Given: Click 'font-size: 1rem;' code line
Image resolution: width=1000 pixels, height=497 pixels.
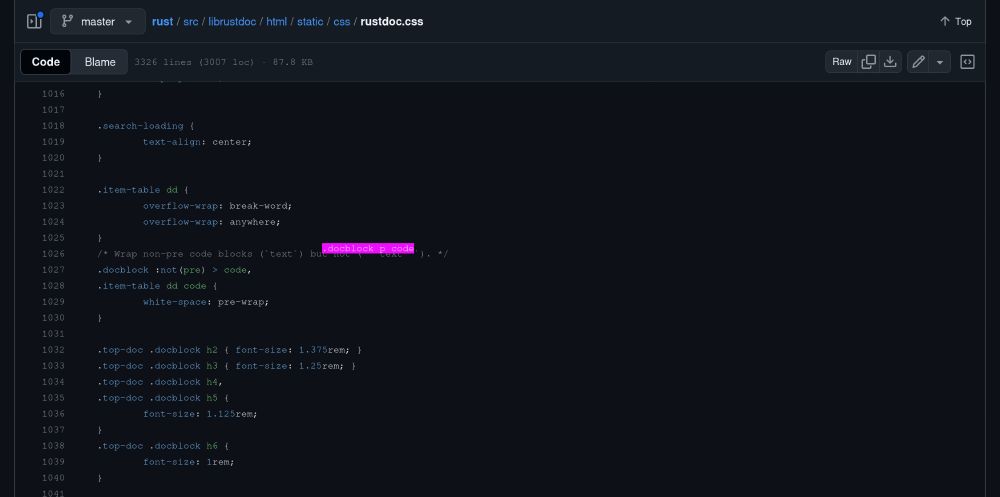Looking at the screenshot, I should coord(189,462).
